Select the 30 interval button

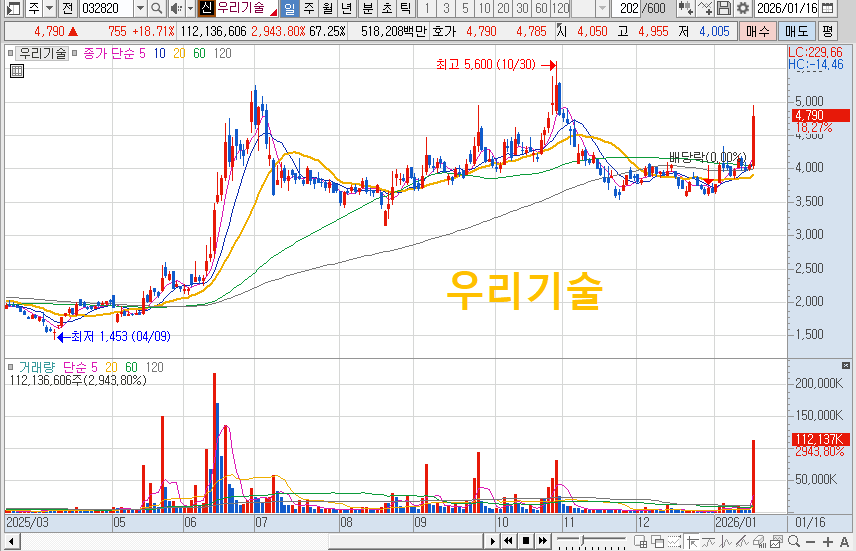point(522,8)
